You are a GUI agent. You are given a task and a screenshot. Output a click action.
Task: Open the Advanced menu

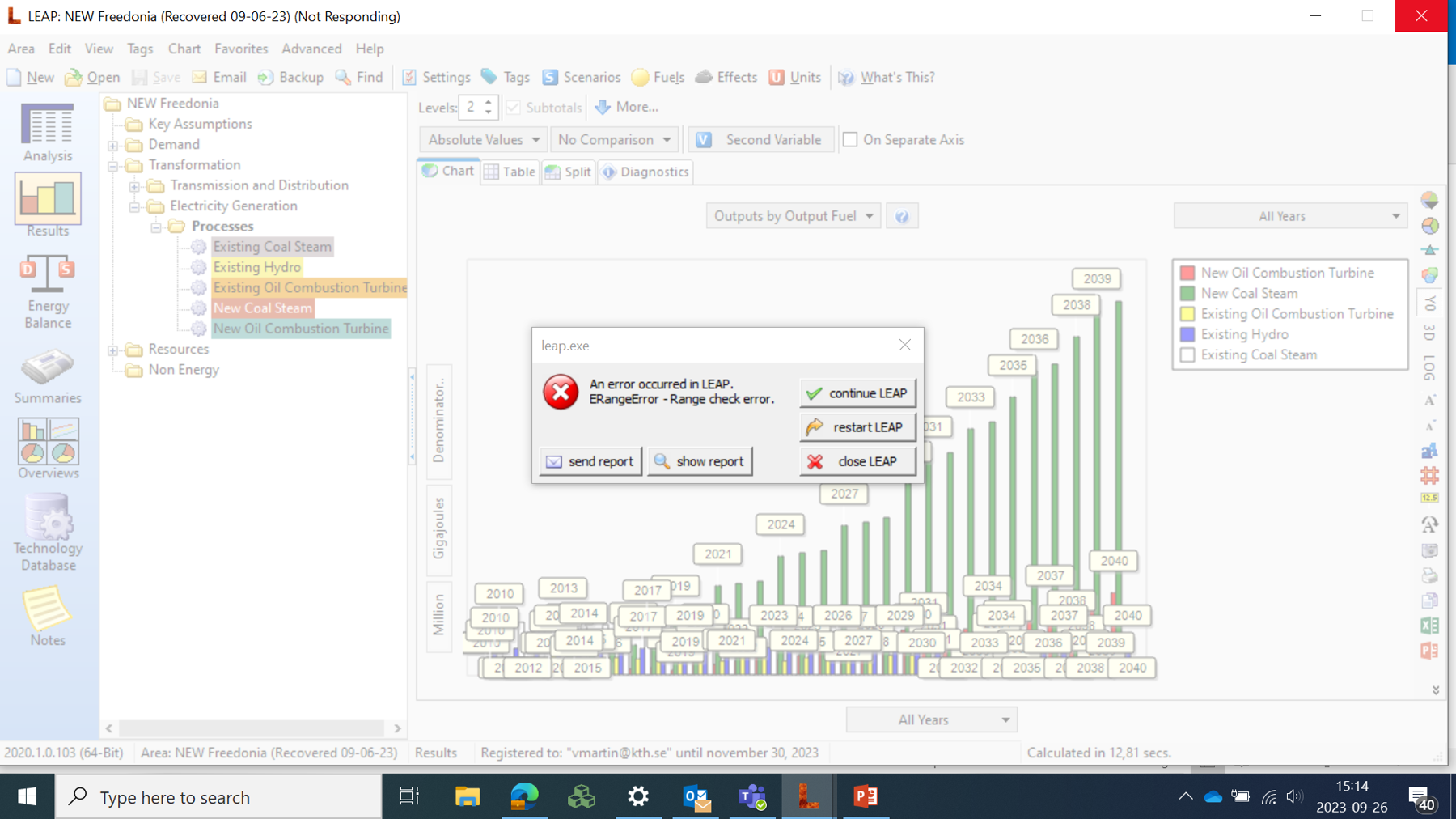[x=311, y=49]
